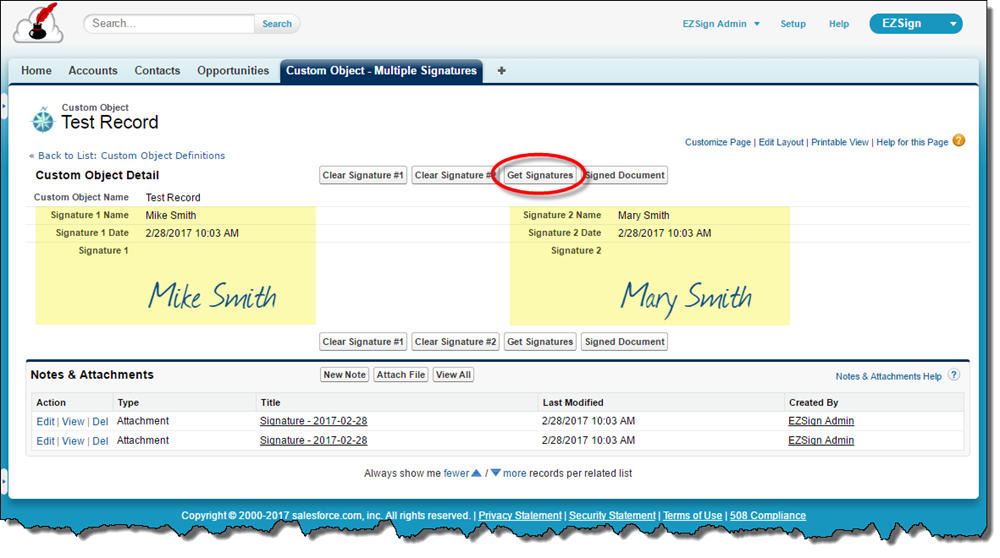Click the Custom Object snowflake icon
Viewport: 1000px width, 558px height.
[43, 119]
